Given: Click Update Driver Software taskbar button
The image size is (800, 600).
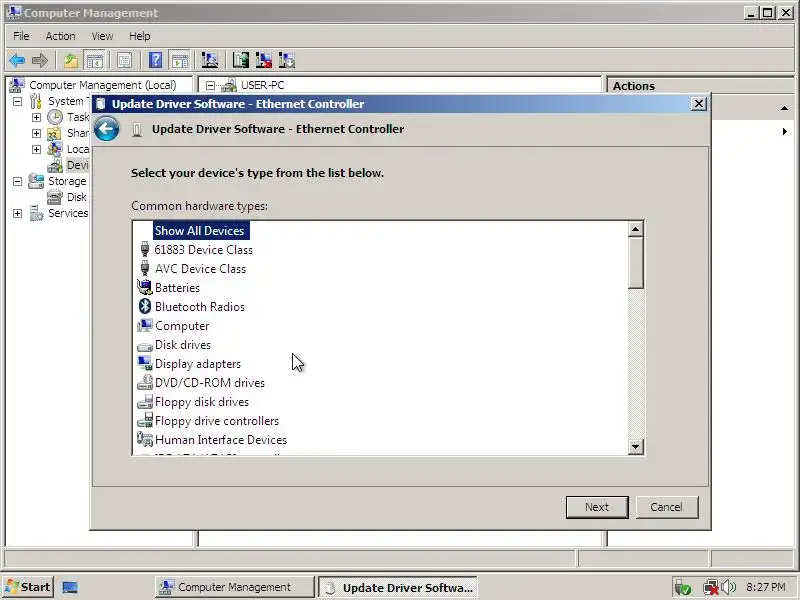Looking at the screenshot, I should coord(398,587).
